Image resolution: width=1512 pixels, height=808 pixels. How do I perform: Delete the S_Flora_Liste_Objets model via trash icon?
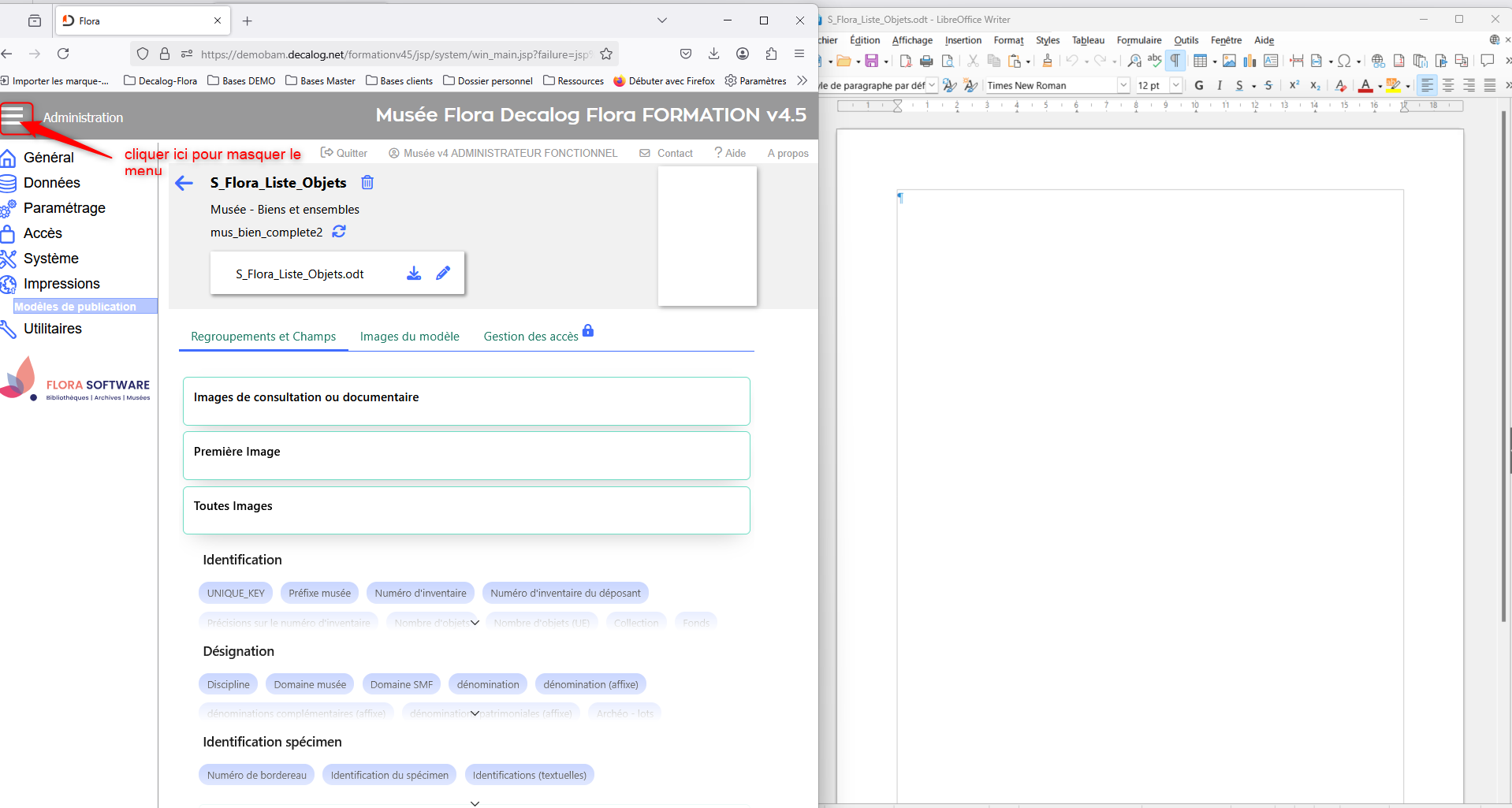point(367,183)
